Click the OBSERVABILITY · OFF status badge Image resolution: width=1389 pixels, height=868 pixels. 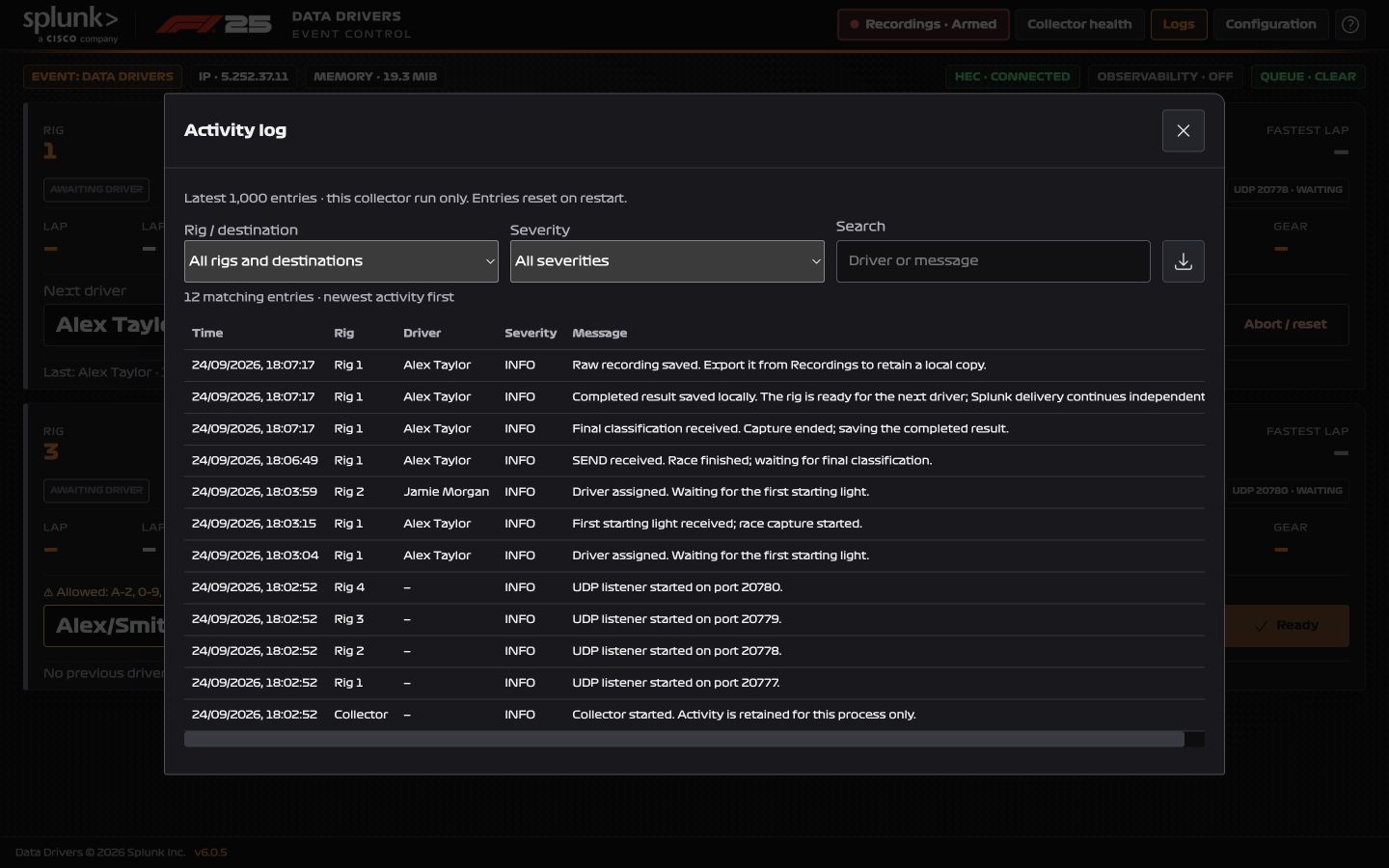coord(1164,76)
